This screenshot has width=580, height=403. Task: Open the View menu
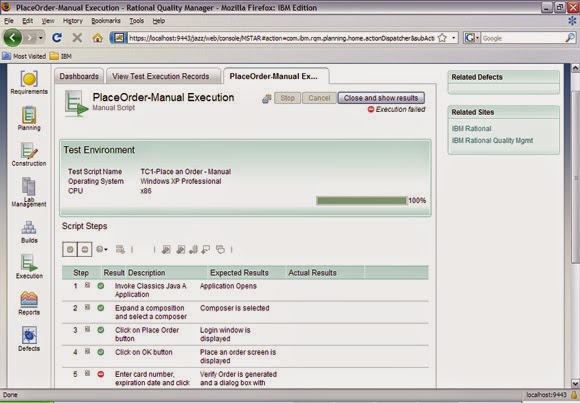pyautogui.click(x=48, y=21)
